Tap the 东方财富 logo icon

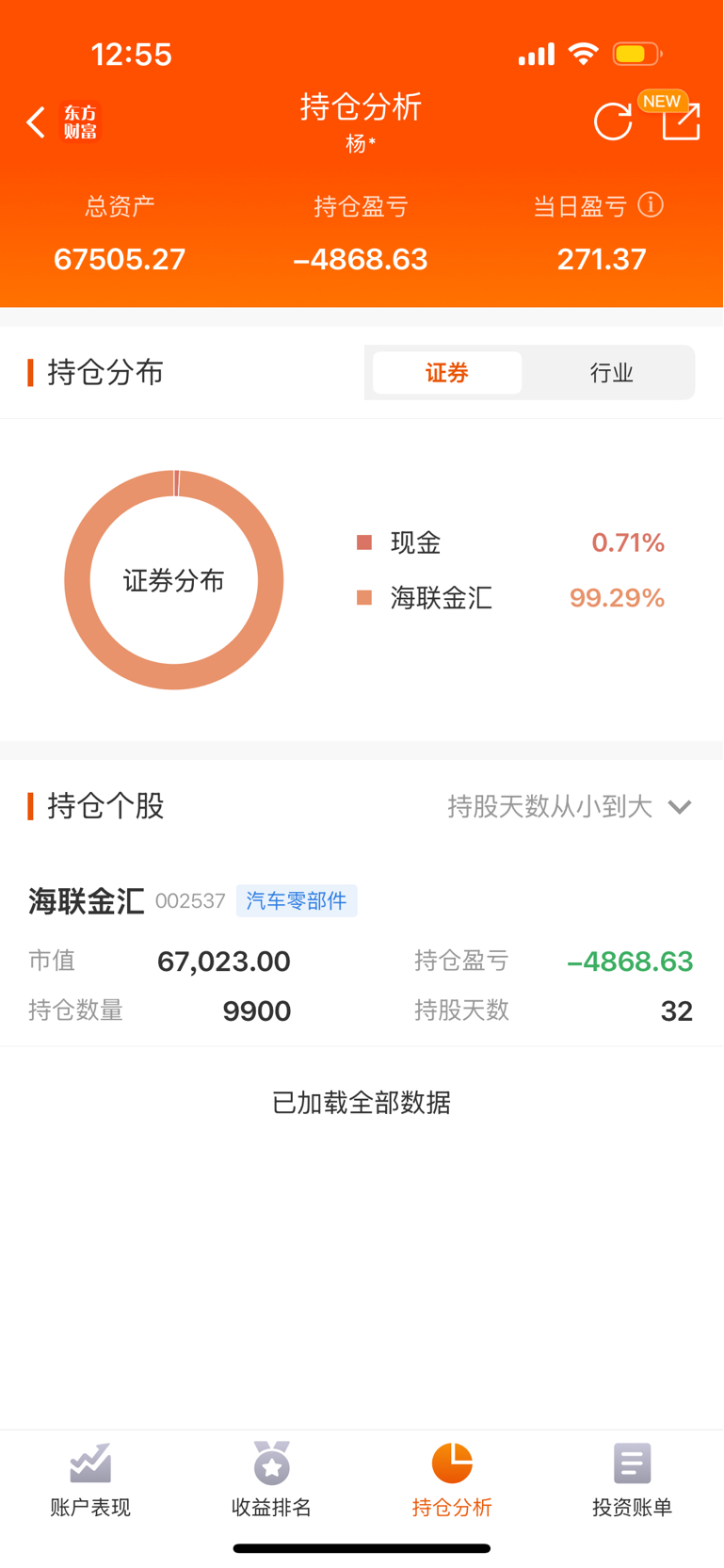pos(81,122)
